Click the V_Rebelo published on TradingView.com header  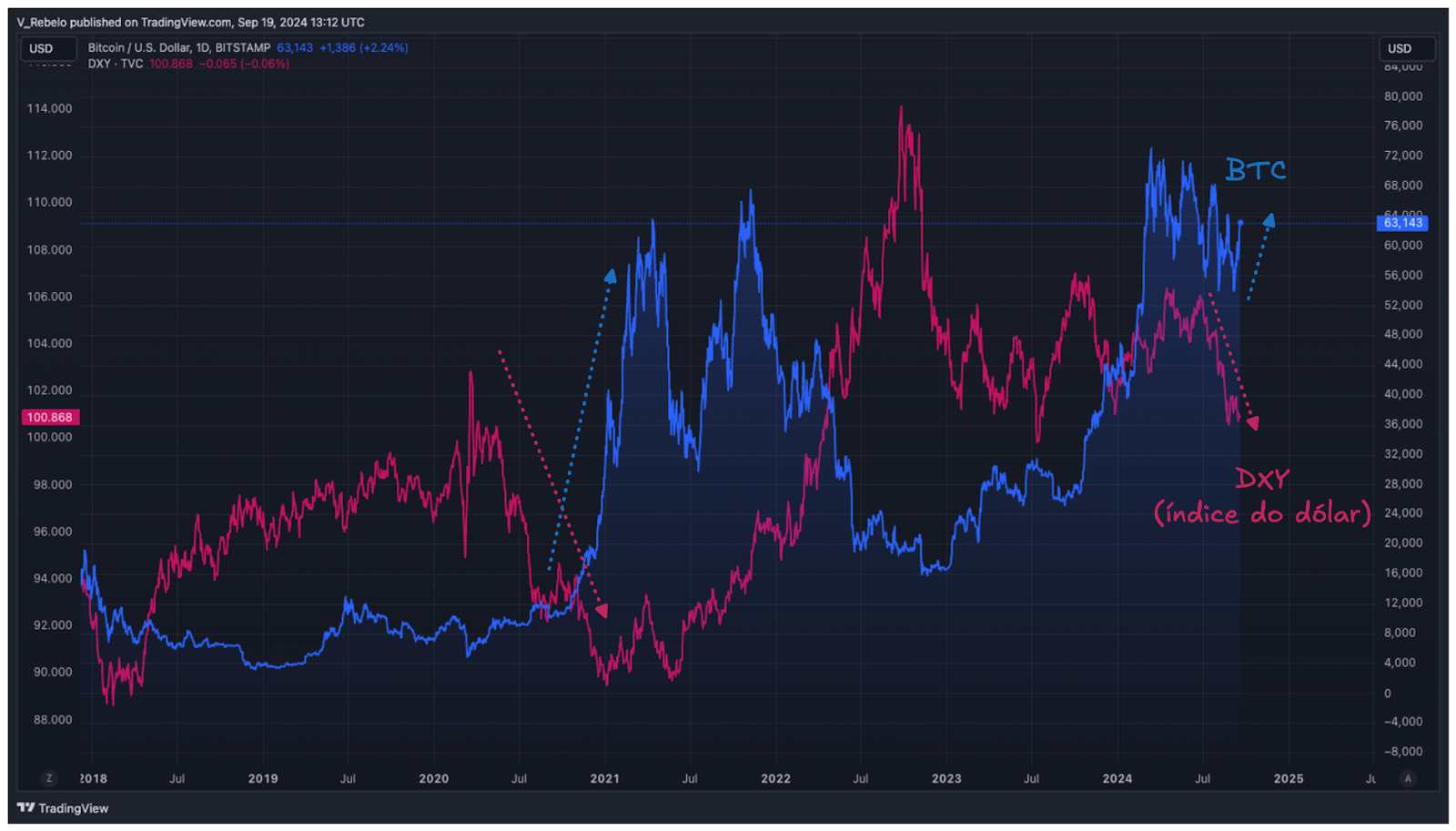[190, 22]
